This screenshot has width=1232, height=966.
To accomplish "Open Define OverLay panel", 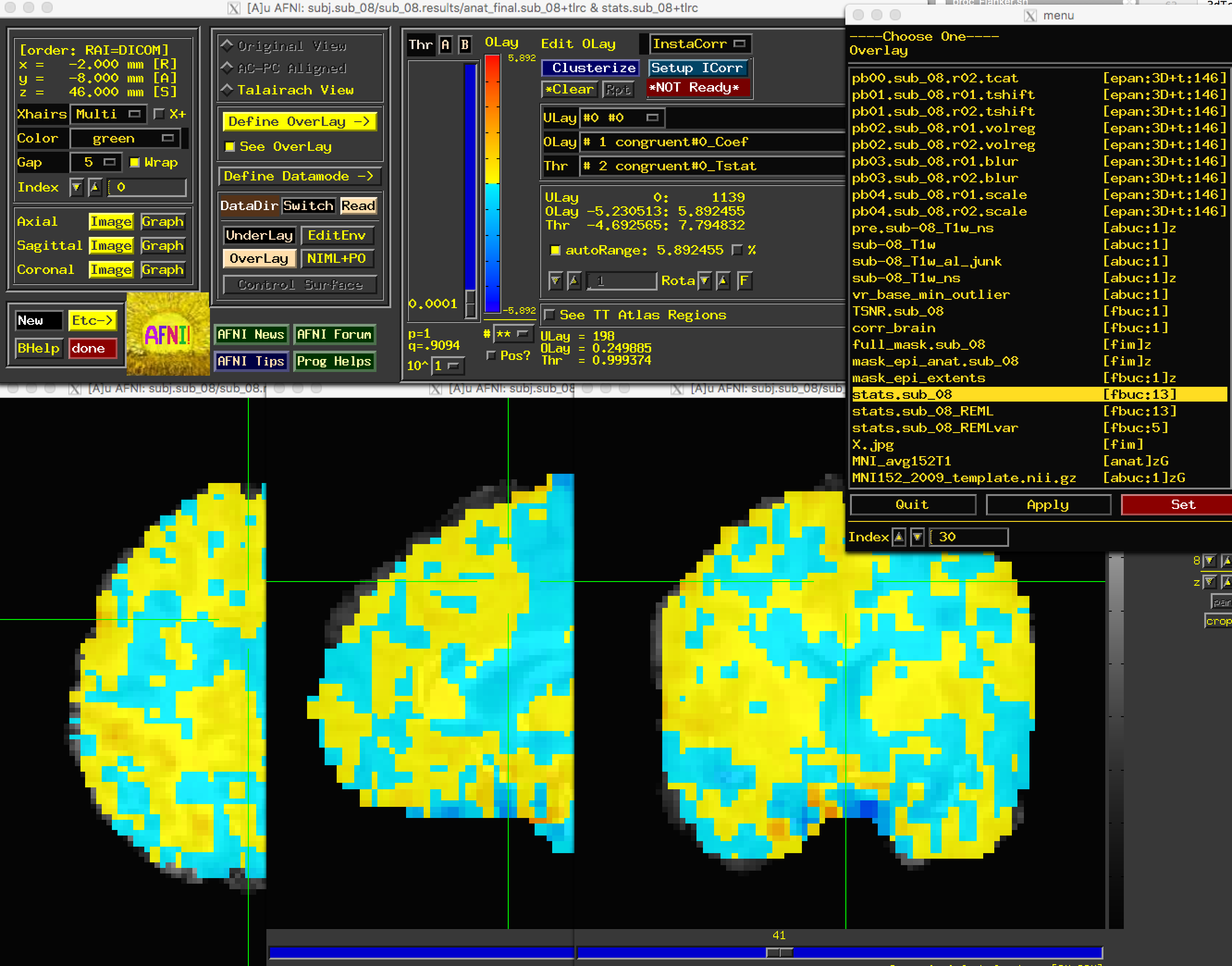I will click(299, 122).
